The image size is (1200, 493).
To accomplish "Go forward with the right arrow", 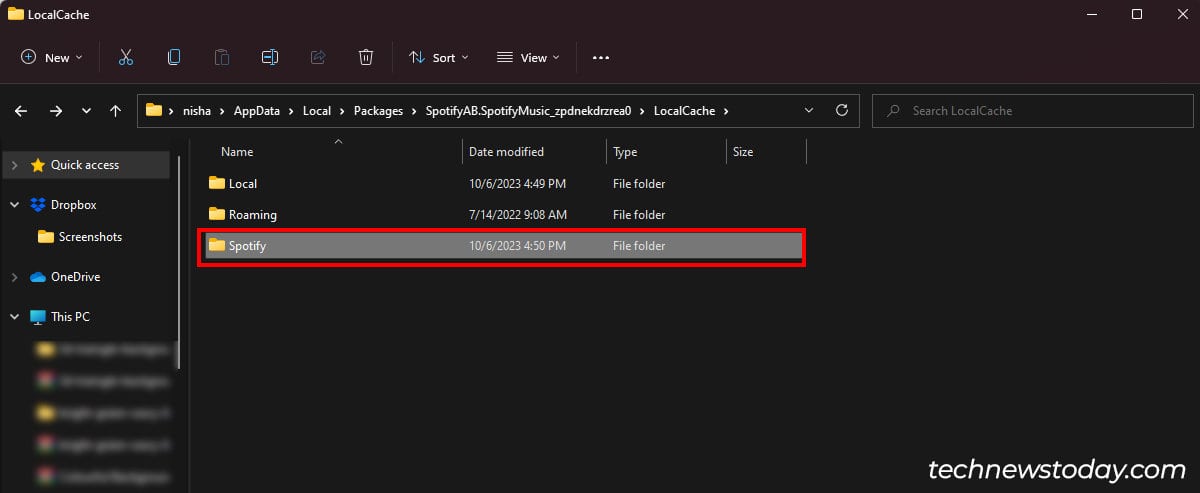I will point(56,111).
